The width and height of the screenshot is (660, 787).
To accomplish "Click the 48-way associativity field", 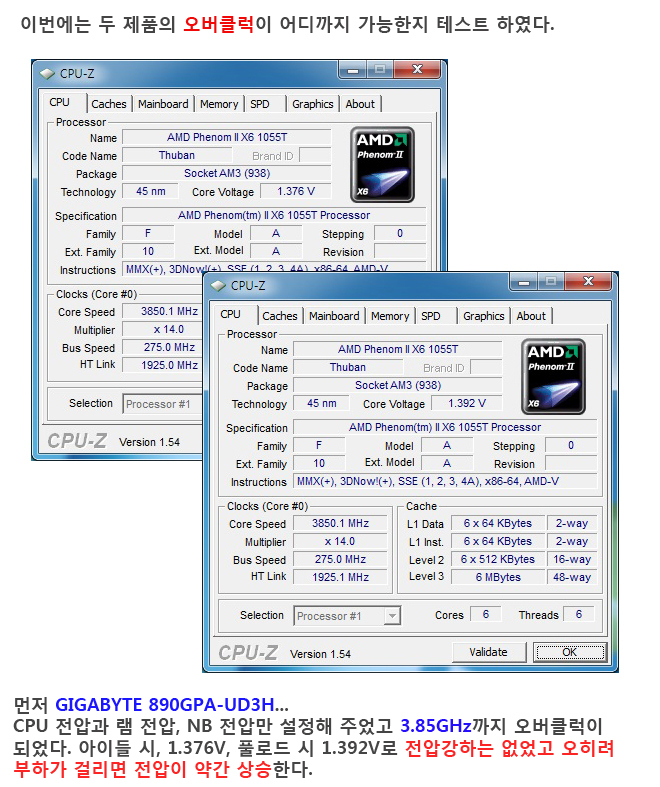I will tap(572, 577).
